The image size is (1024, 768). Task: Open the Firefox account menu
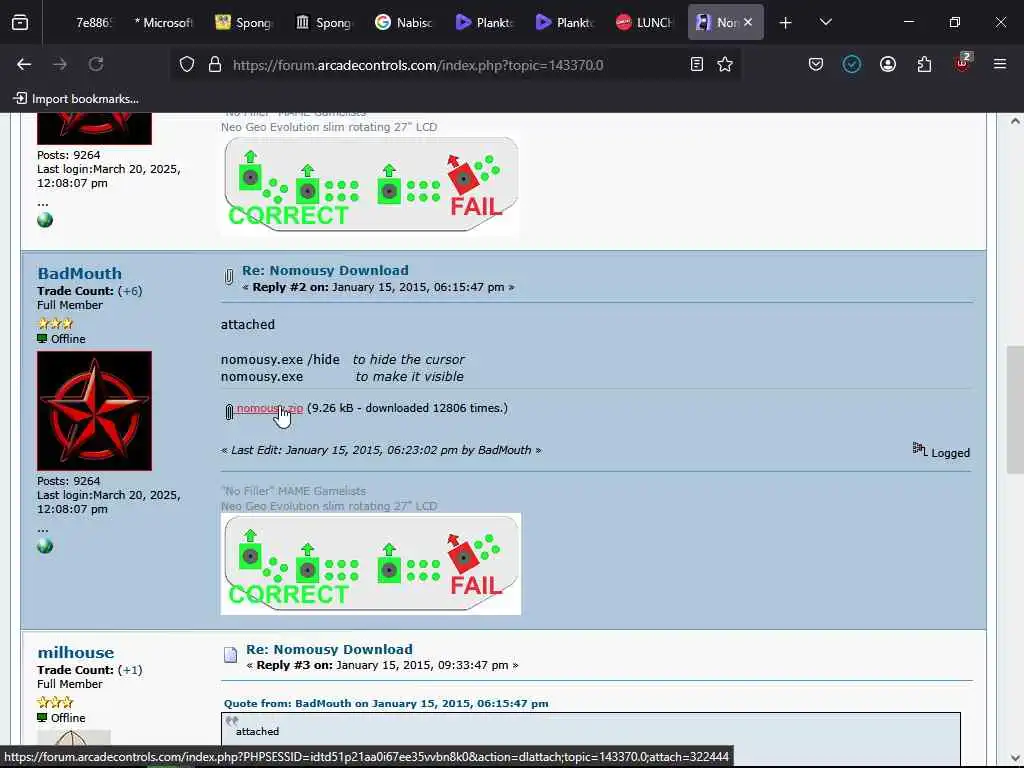888,64
